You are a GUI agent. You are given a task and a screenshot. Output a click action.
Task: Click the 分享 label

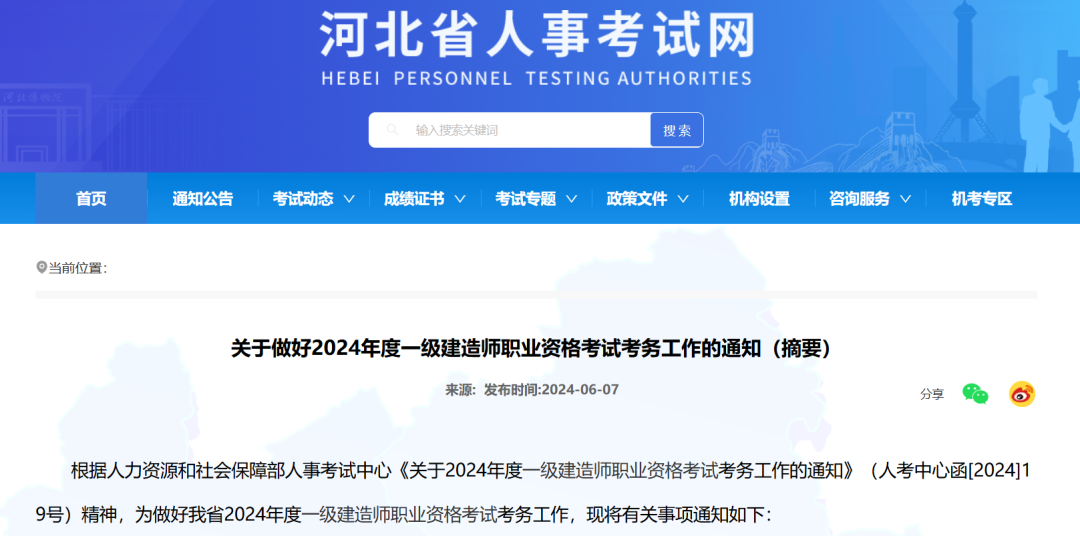pos(932,394)
